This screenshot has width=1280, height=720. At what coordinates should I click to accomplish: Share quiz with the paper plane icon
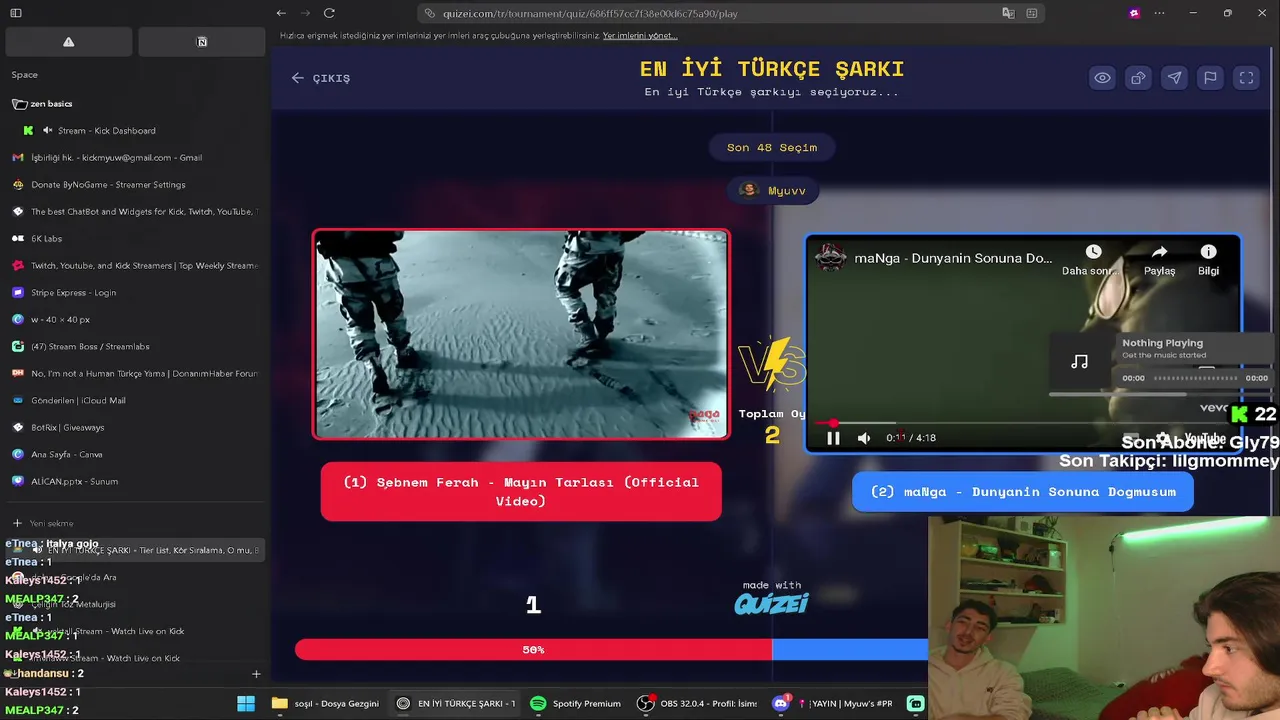pyautogui.click(x=1174, y=78)
